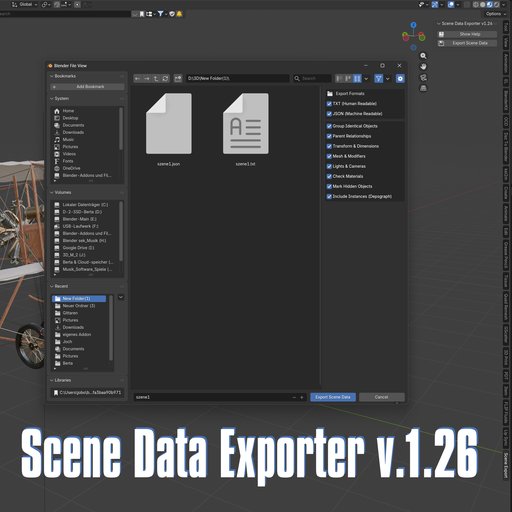The width and height of the screenshot is (512, 512).
Task: Open the View sidebar tab
Action: click(506, 42)
